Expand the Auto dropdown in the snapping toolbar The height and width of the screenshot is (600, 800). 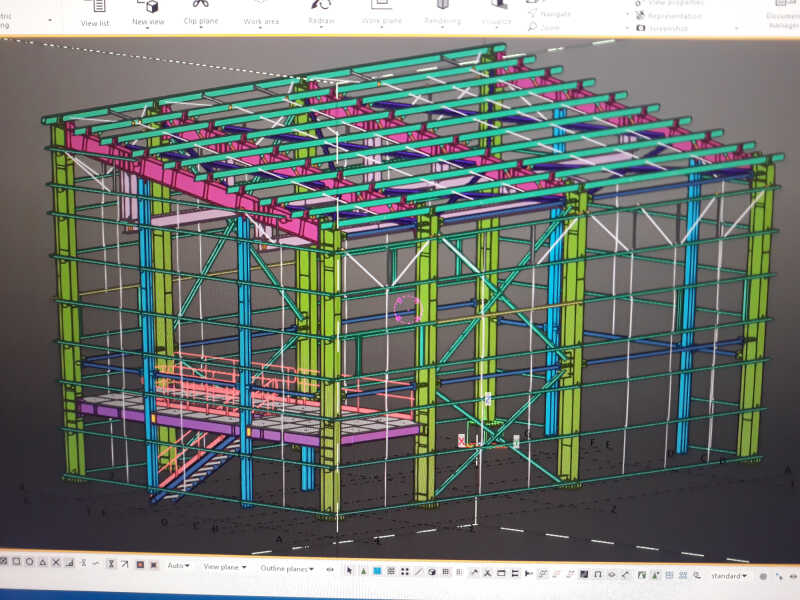pyautogui.click(x=179, y=566)
